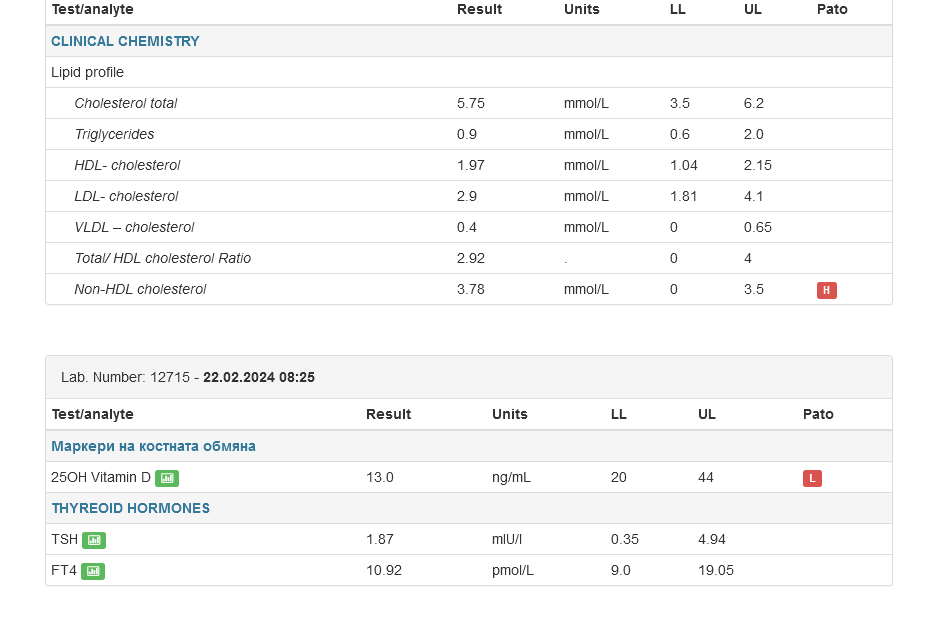This screenshot has height=620, width=936.
Task: Open the FT4 history chart icon
Action: (93, 571)
